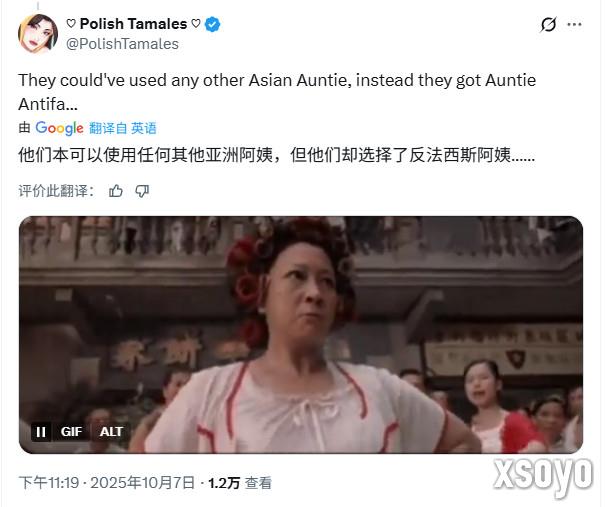Rate the translation with thumbs up
The height and width of the screenshot is (507, 607).
click(115, 191)
